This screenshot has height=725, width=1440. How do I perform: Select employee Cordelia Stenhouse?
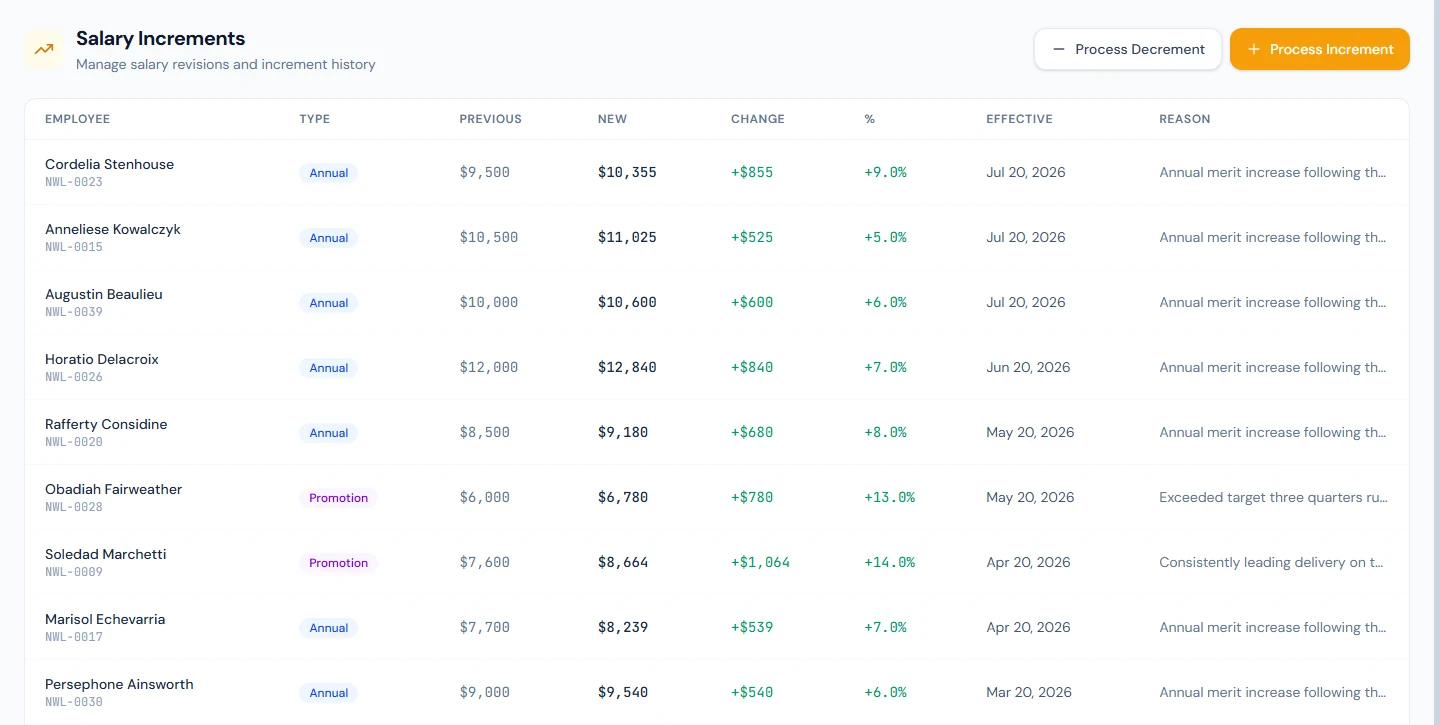pos(110,164)
